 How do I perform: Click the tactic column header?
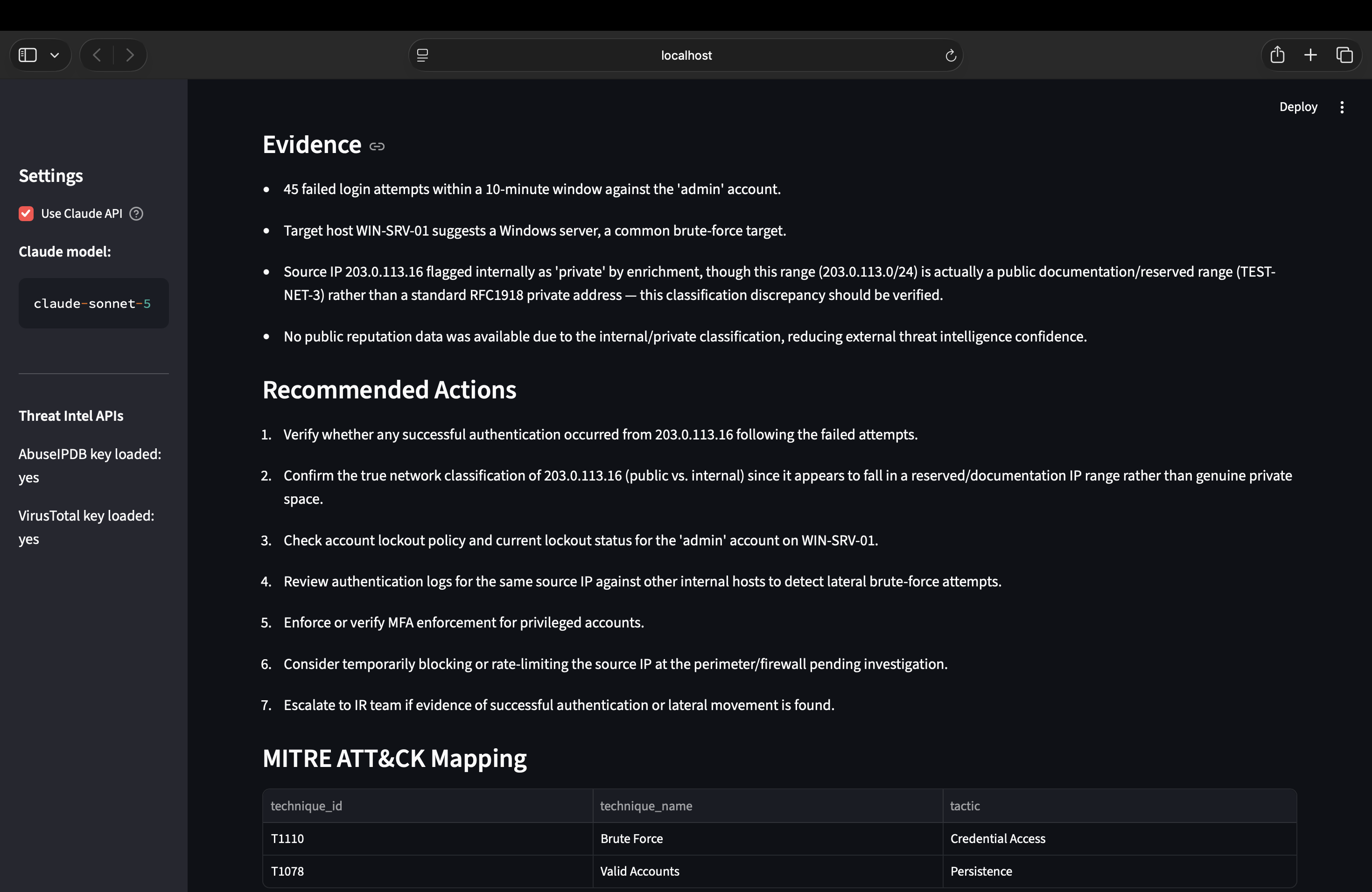point(1120,806)
